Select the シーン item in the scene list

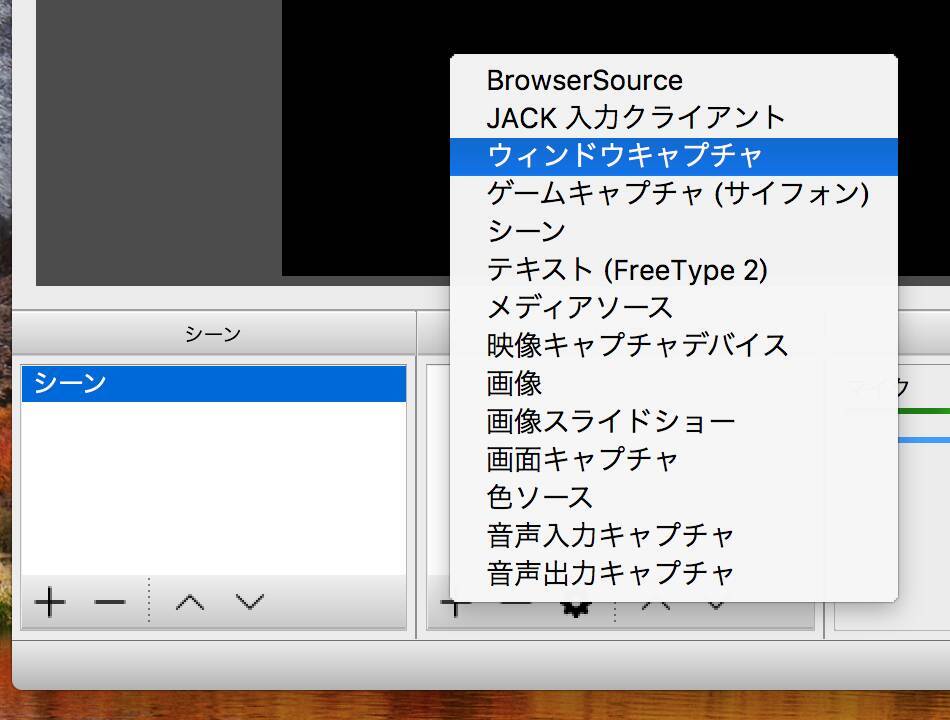pos(213,384)
